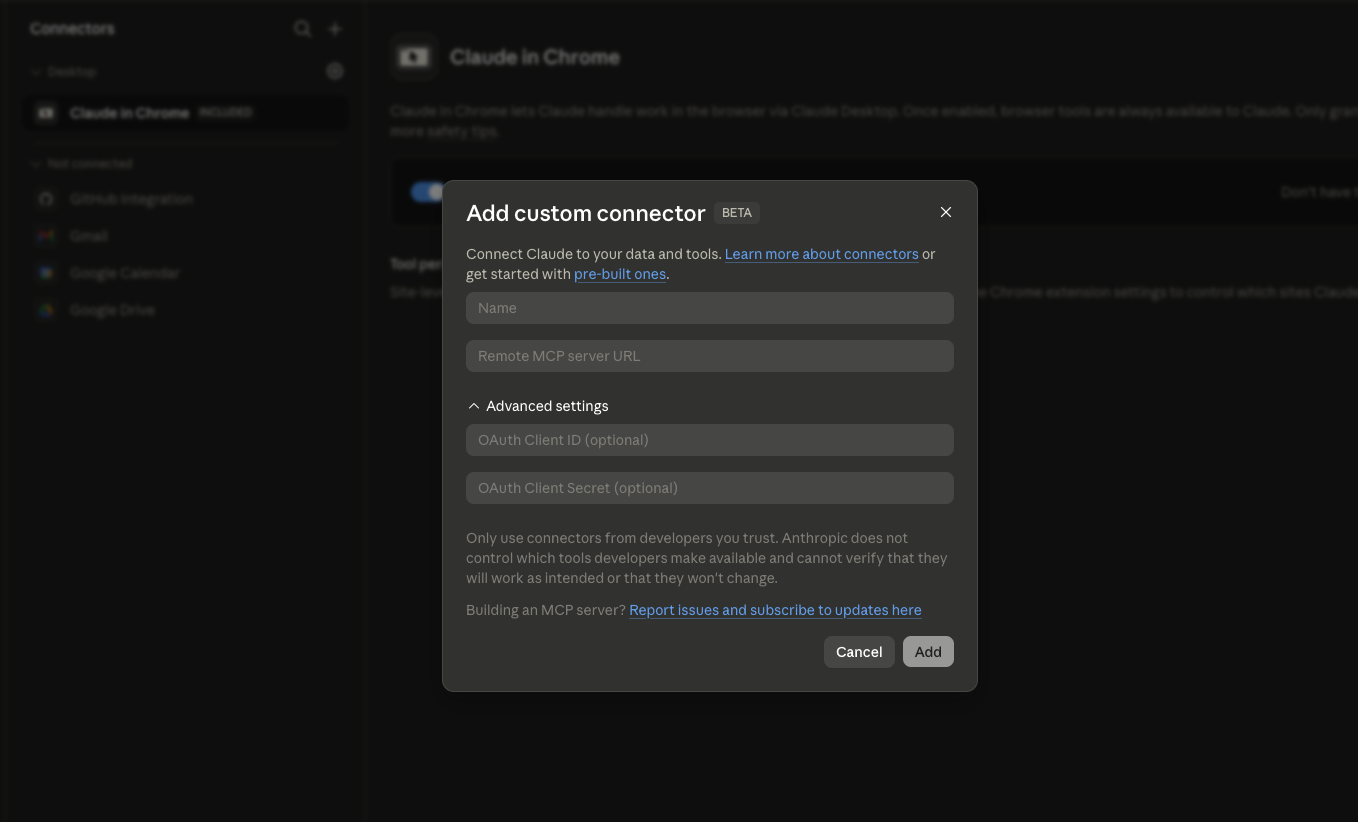Click the Claude in Chrome page heading
This screenshot has width=1358, height=822.
click(x=535, y=57)
